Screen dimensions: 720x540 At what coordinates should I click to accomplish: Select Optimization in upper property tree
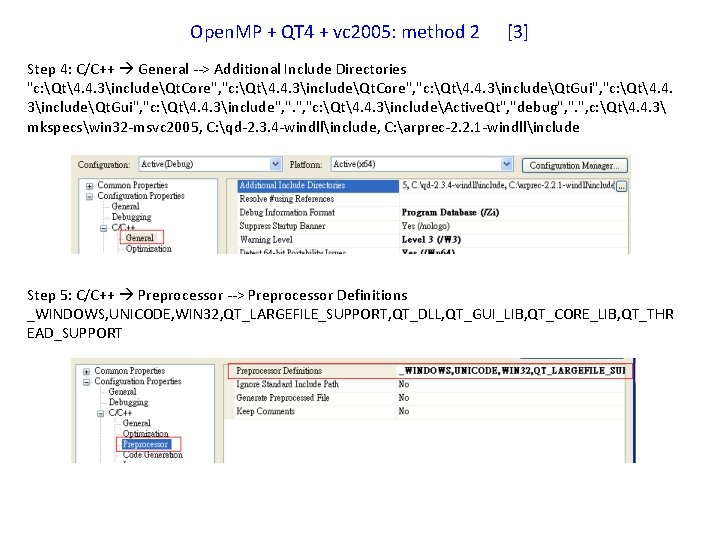coord(148,248)
